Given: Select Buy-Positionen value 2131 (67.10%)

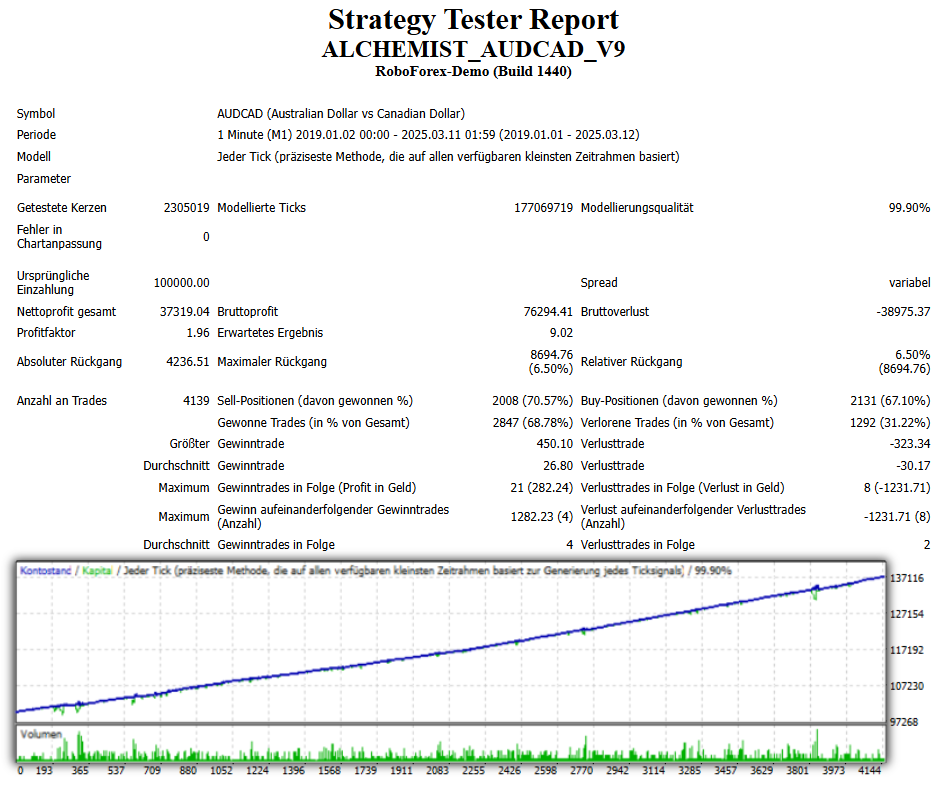Looking at the screenshot, I should [890, 401].
